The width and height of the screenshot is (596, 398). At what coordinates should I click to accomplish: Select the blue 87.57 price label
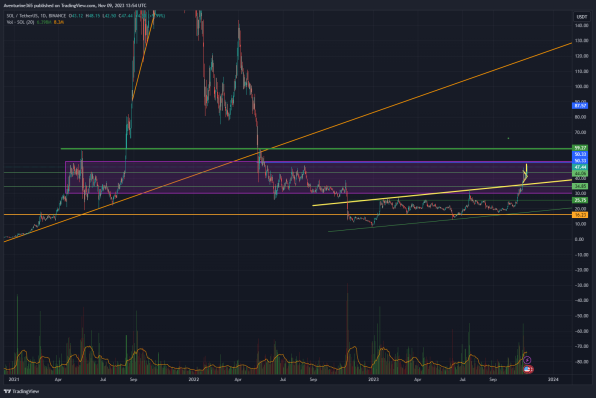580,106
